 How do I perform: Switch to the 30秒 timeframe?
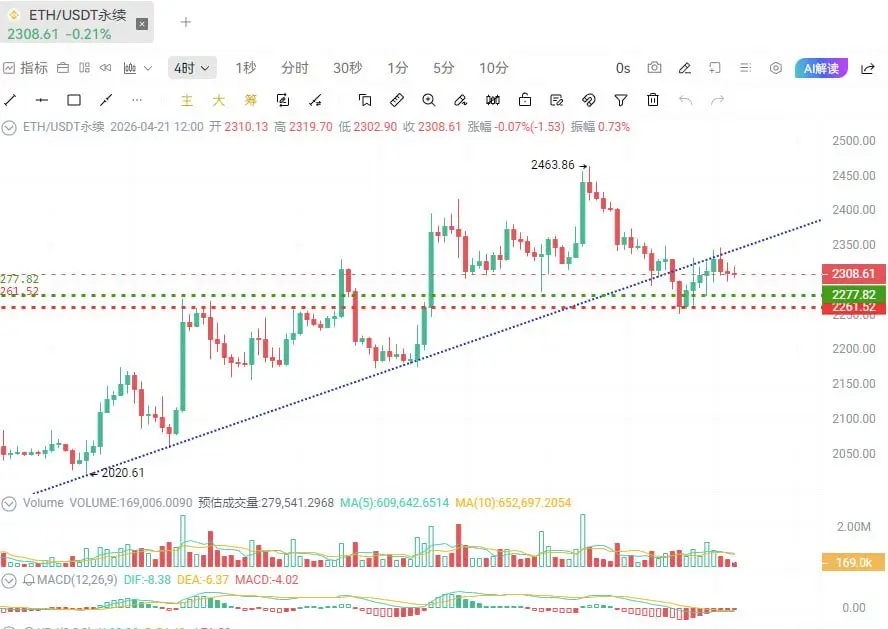[x=347, y=68]
